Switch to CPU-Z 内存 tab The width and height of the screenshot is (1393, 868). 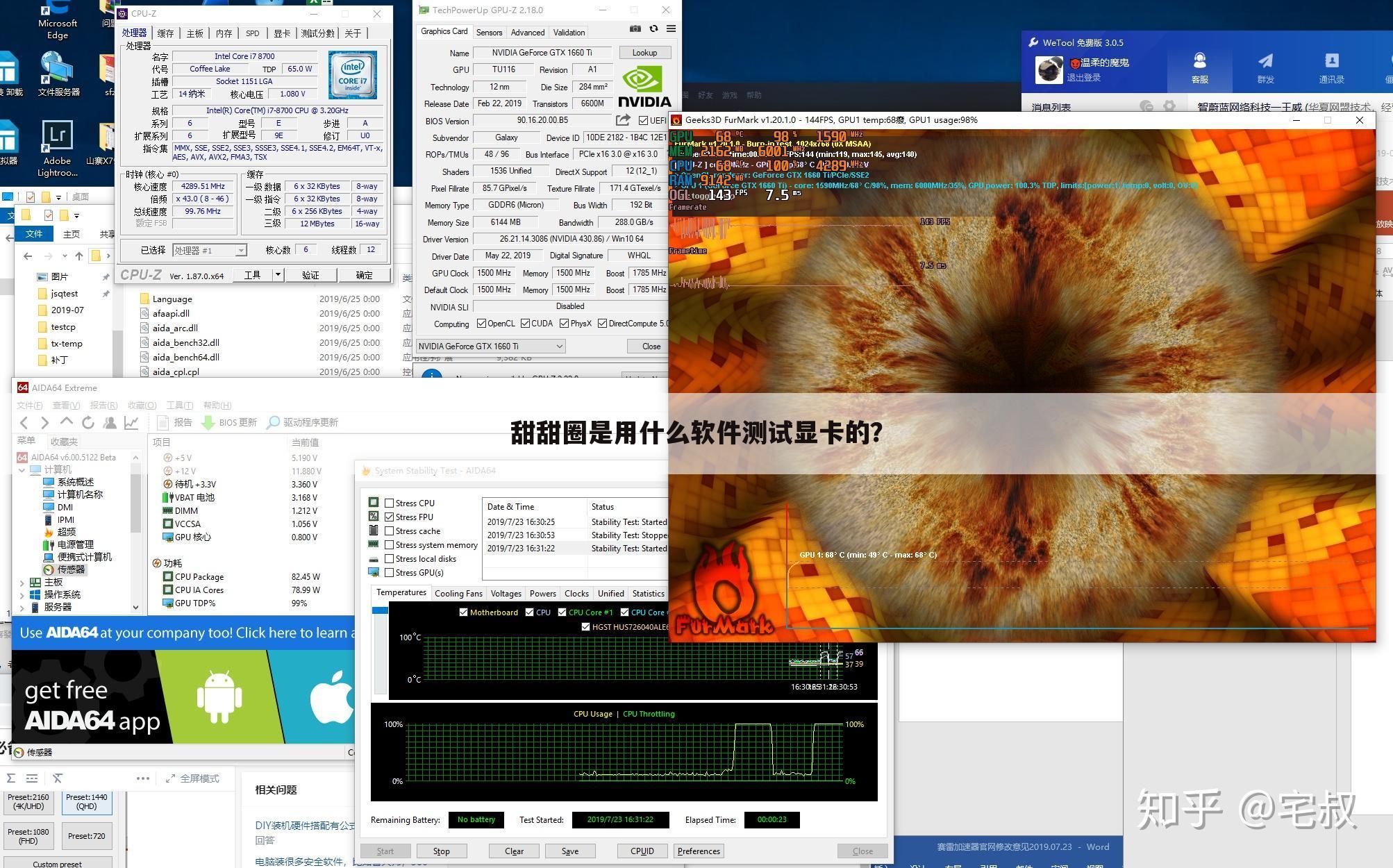tap(224, 33)
